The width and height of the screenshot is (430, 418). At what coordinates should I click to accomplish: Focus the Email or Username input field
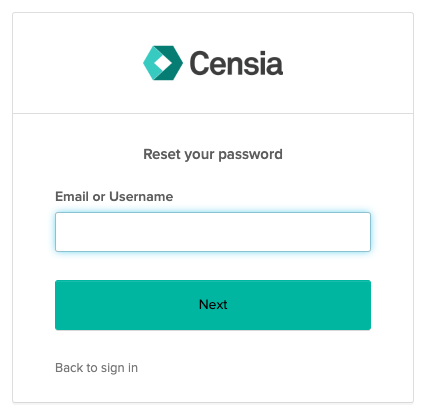(213, 232)
